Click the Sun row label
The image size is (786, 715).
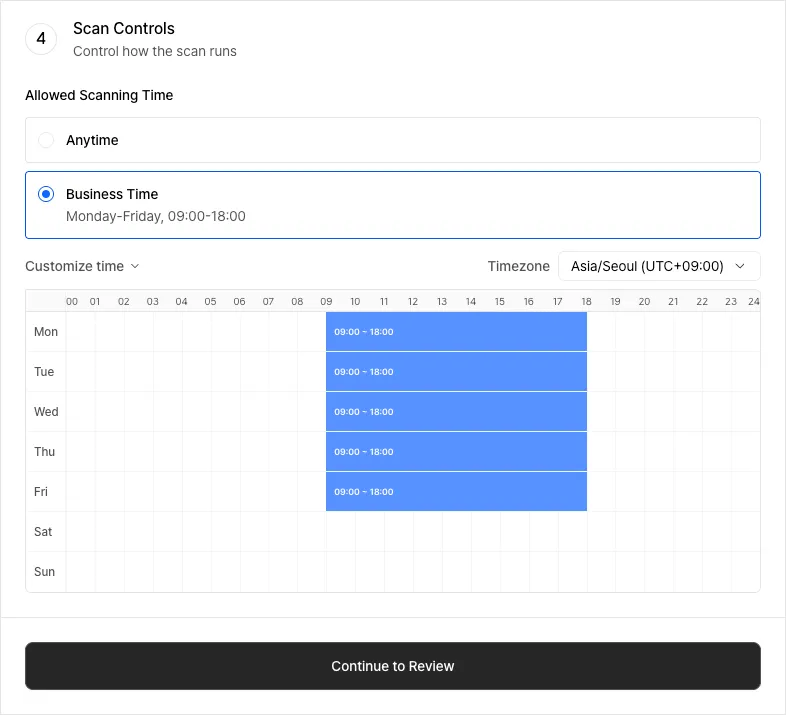tap(44, 572)
